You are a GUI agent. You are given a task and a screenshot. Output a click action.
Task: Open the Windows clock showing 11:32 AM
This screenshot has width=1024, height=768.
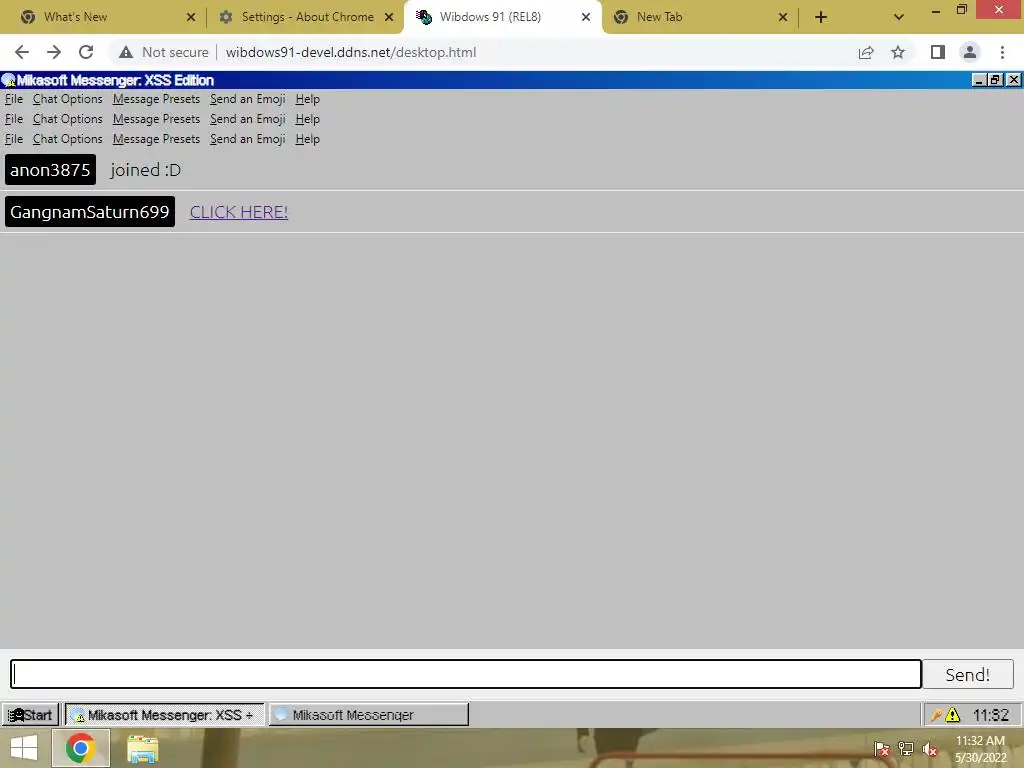pyautogui.click(x=980, y=749)
